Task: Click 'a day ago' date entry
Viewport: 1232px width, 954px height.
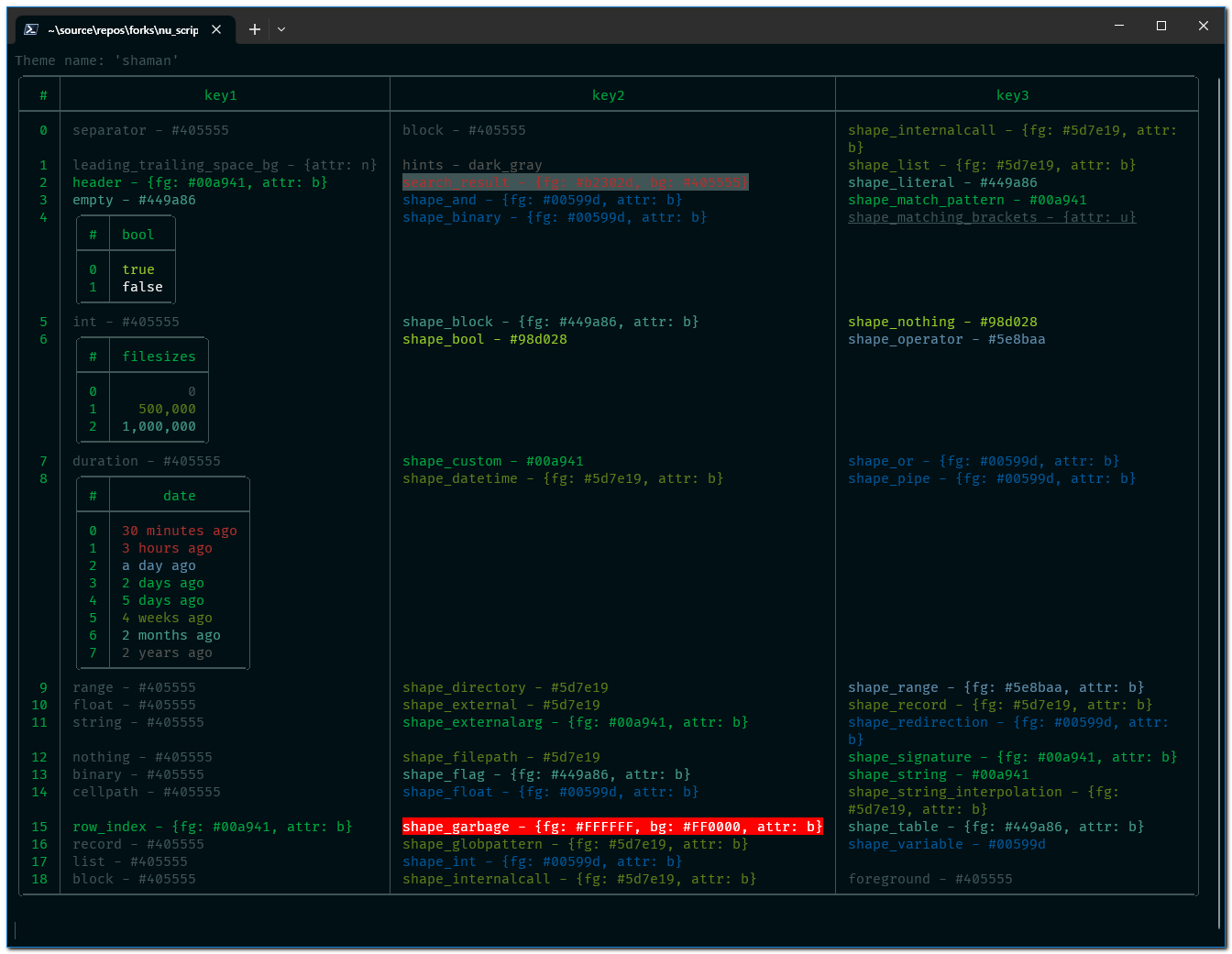Action: [x=159, y=565]
